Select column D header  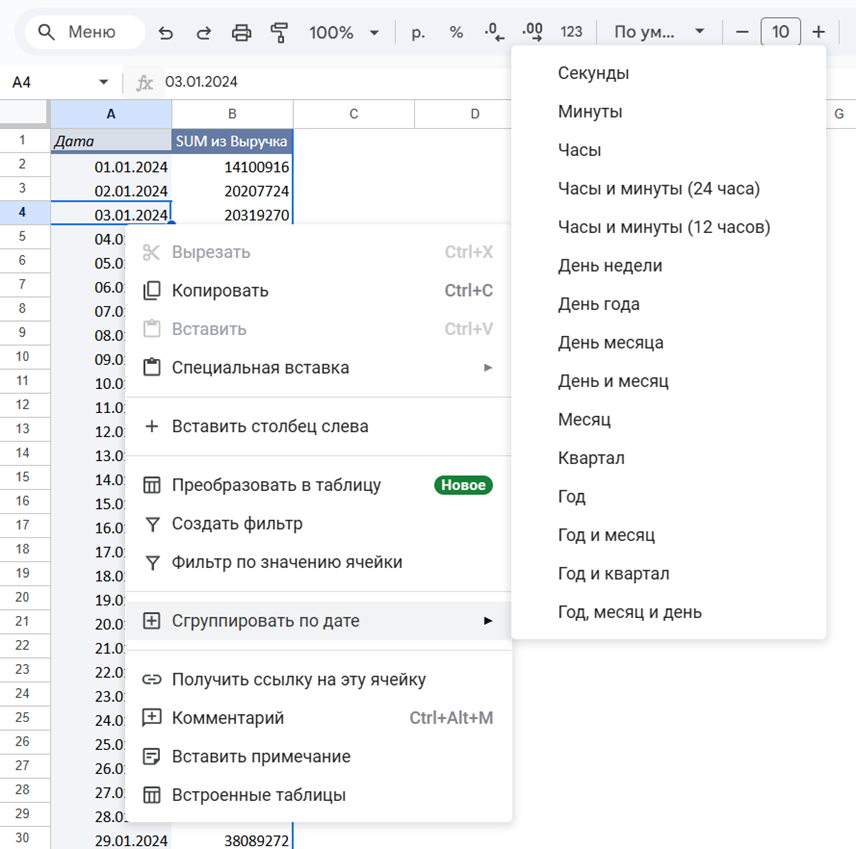click(463, 114)
